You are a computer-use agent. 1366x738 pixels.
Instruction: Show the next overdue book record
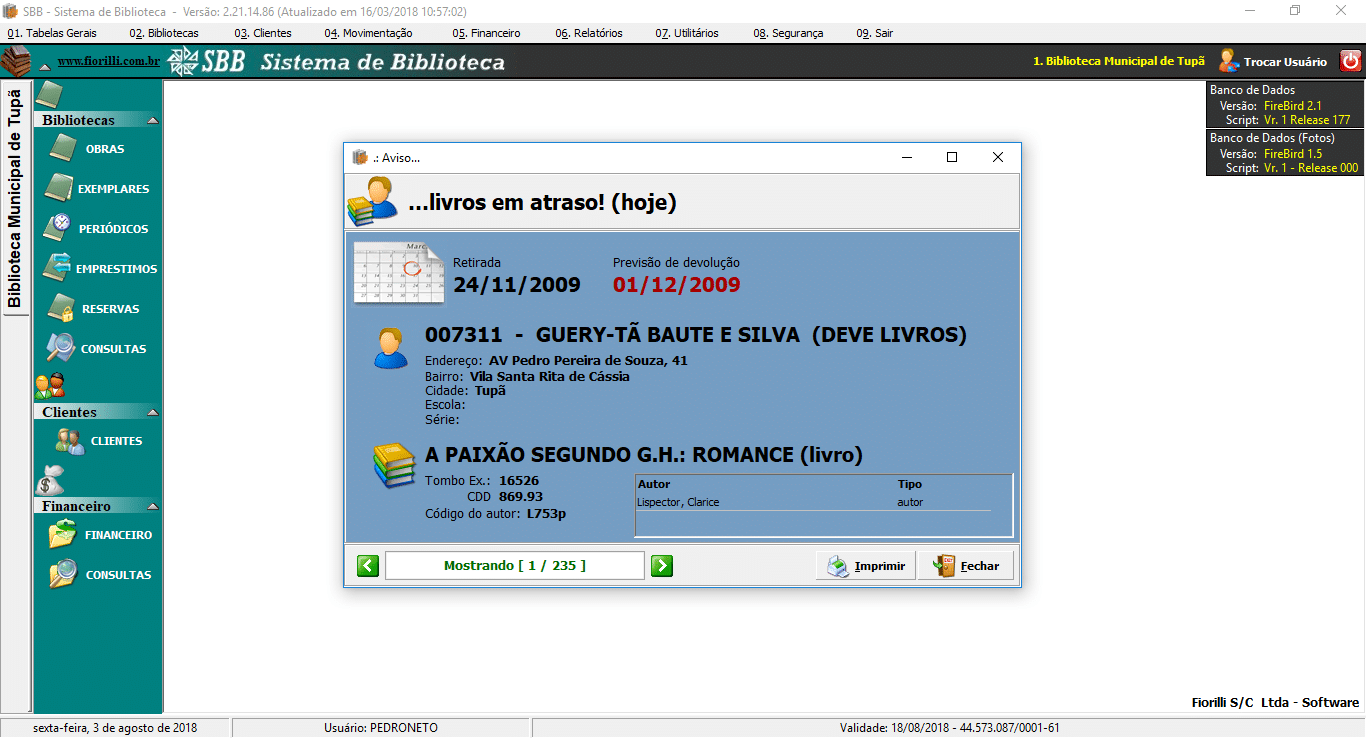(661, 566)
